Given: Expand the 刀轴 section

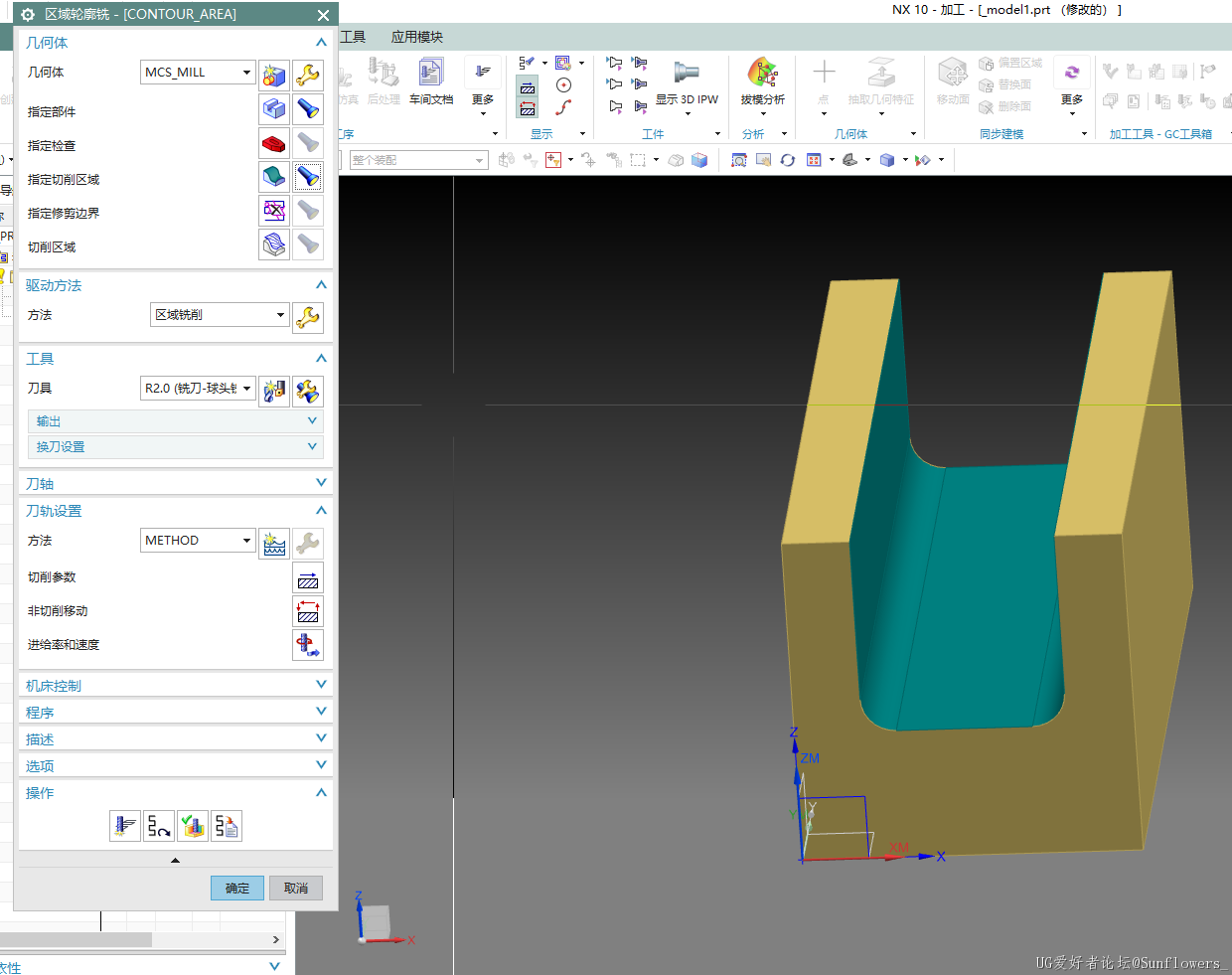Looking at the screenshot, I should tap(175, 484).
